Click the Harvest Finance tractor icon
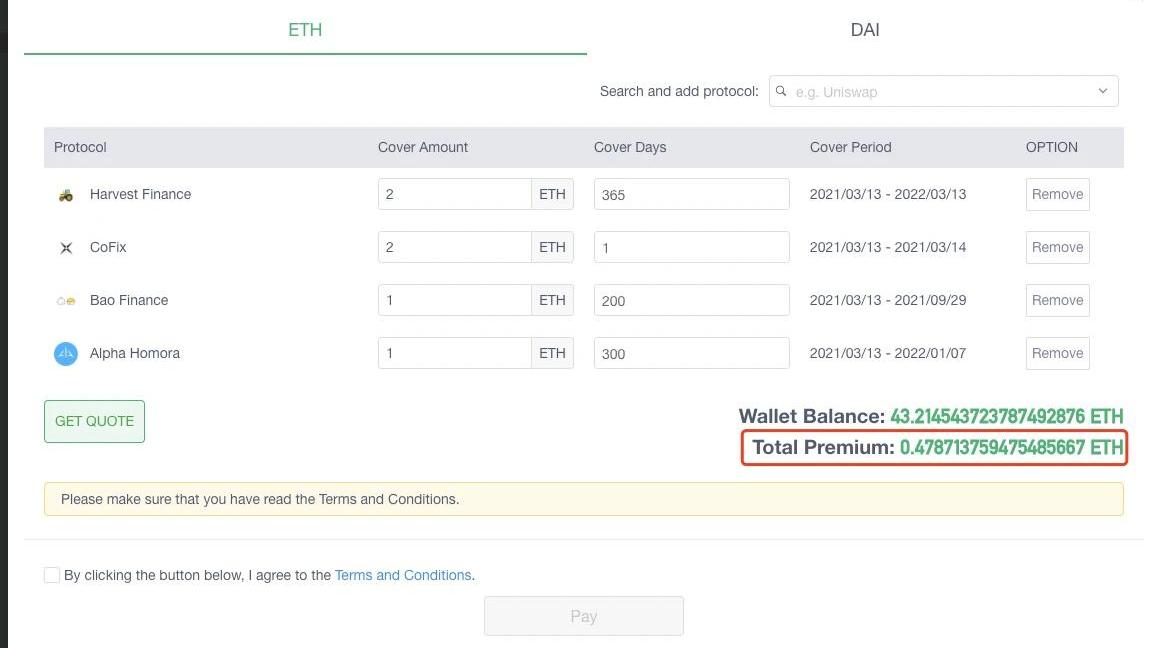 point(66,195)
